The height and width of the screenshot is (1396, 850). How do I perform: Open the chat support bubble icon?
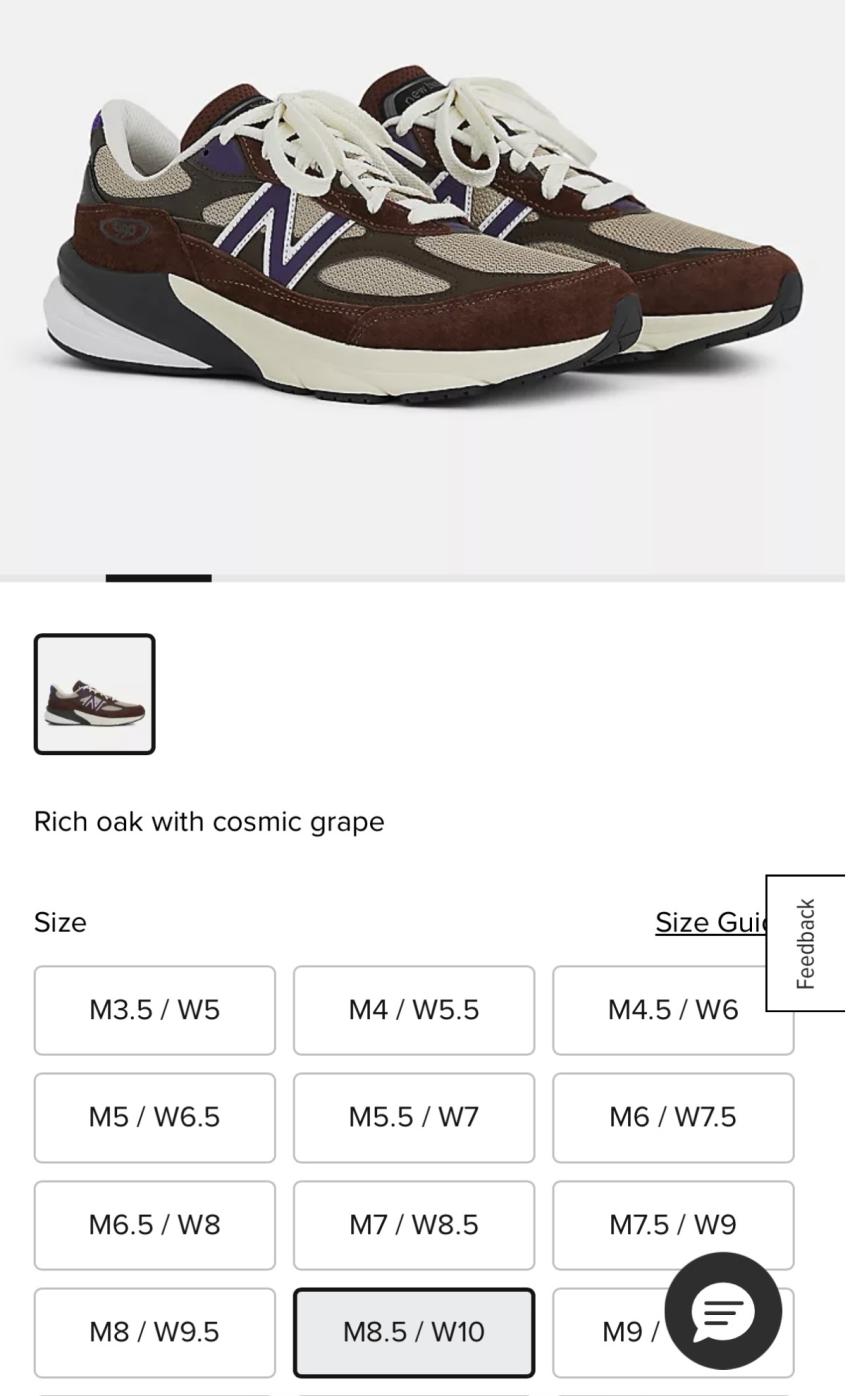[x=723, y=1311]
